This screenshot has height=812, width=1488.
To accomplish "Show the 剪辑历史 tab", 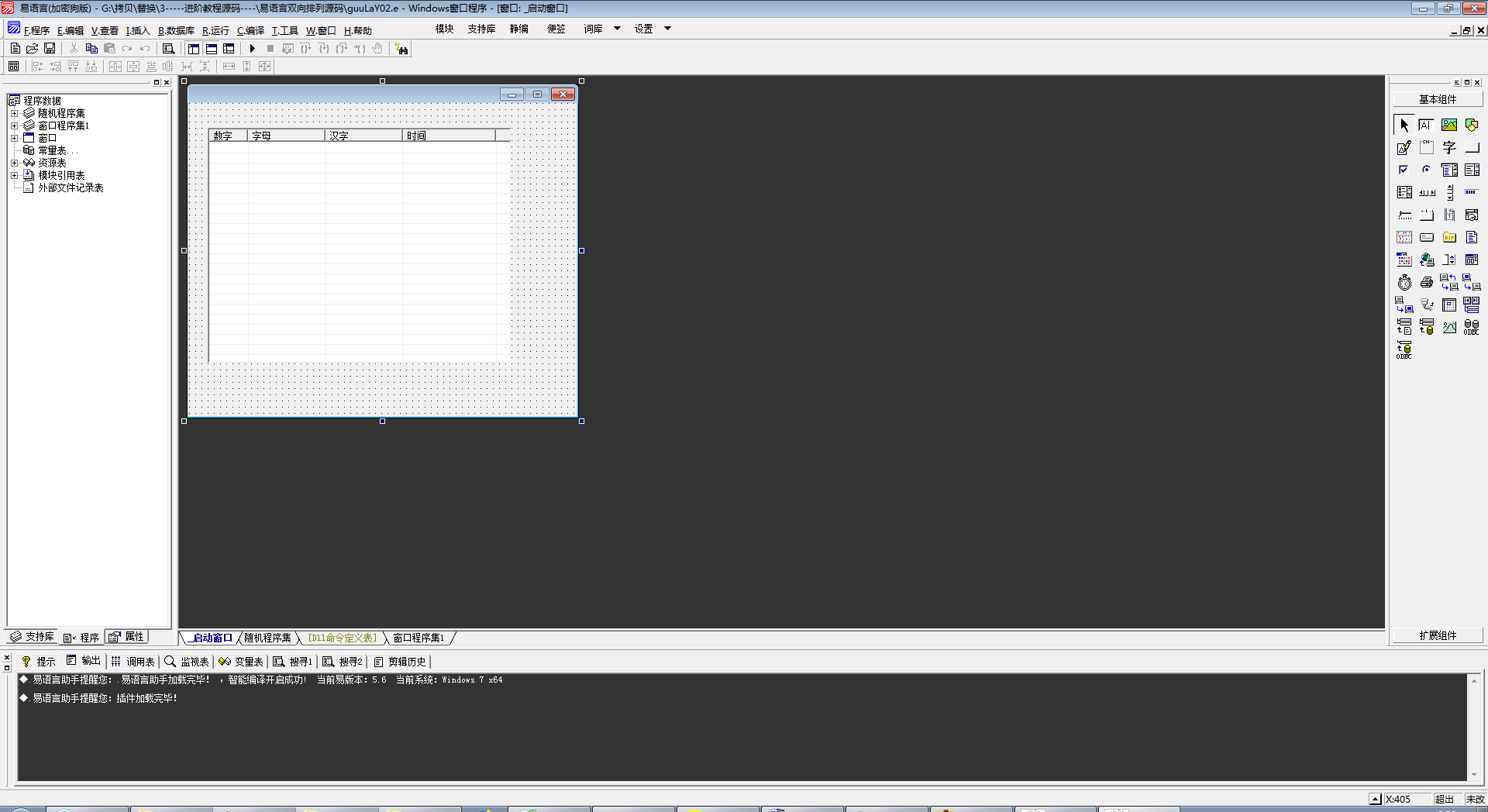I will [400, 661].
